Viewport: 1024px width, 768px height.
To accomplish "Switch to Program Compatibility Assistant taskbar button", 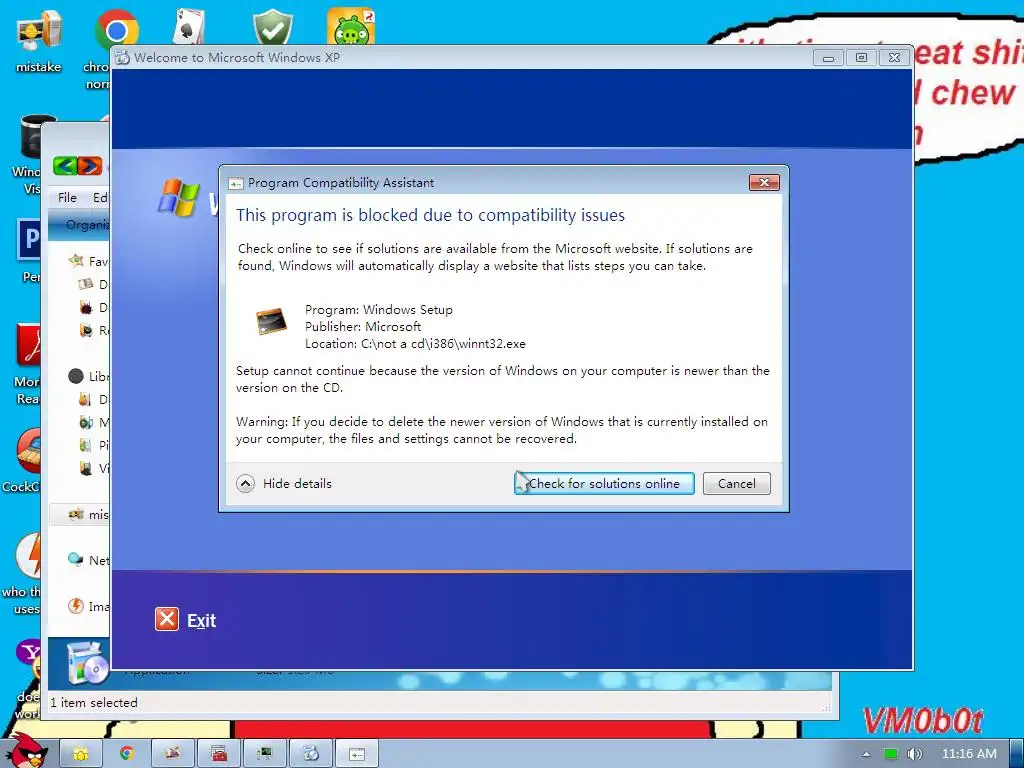I will coord(356,754).
